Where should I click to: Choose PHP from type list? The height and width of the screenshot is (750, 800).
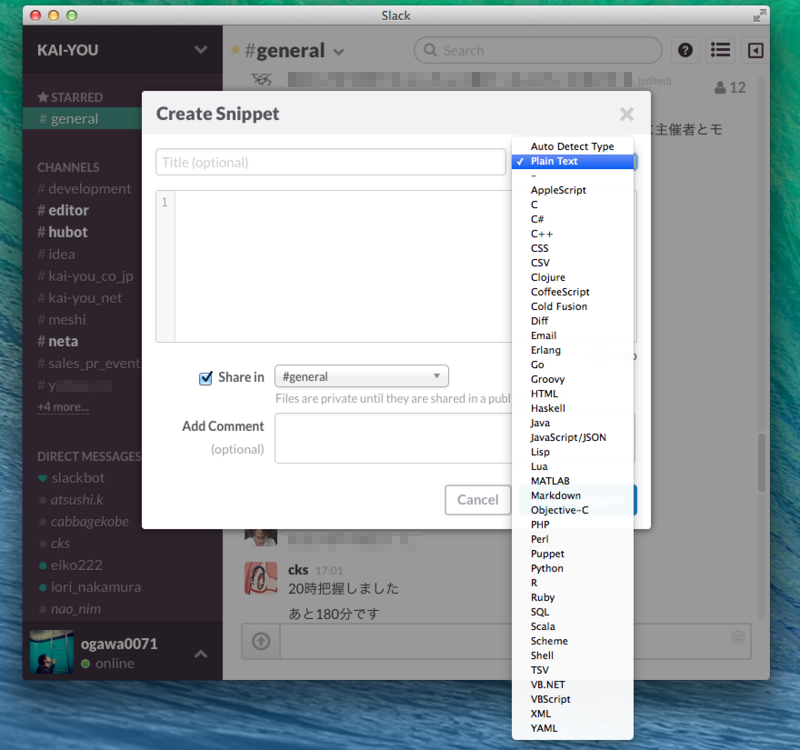point(572,524)
